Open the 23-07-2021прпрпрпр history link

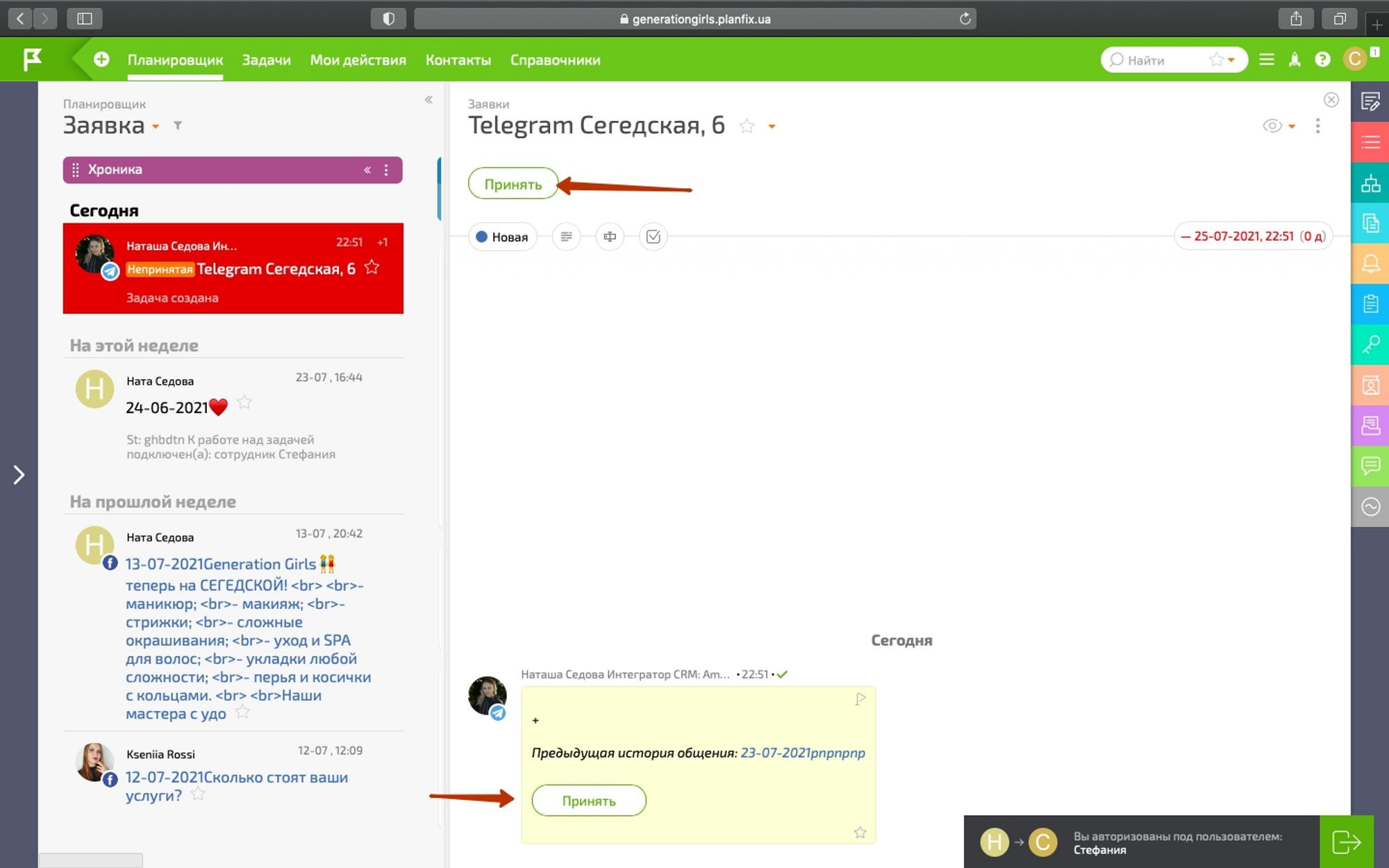(802, 753)
